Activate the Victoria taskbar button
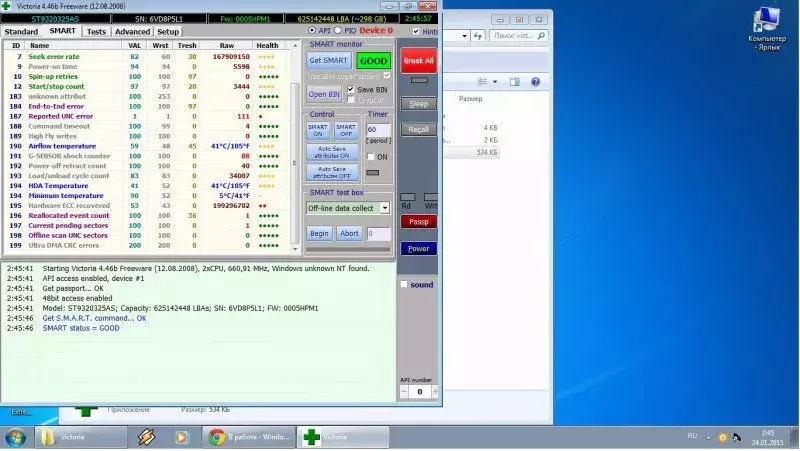Screen dimensions: 800x451 tap(343, 437)
